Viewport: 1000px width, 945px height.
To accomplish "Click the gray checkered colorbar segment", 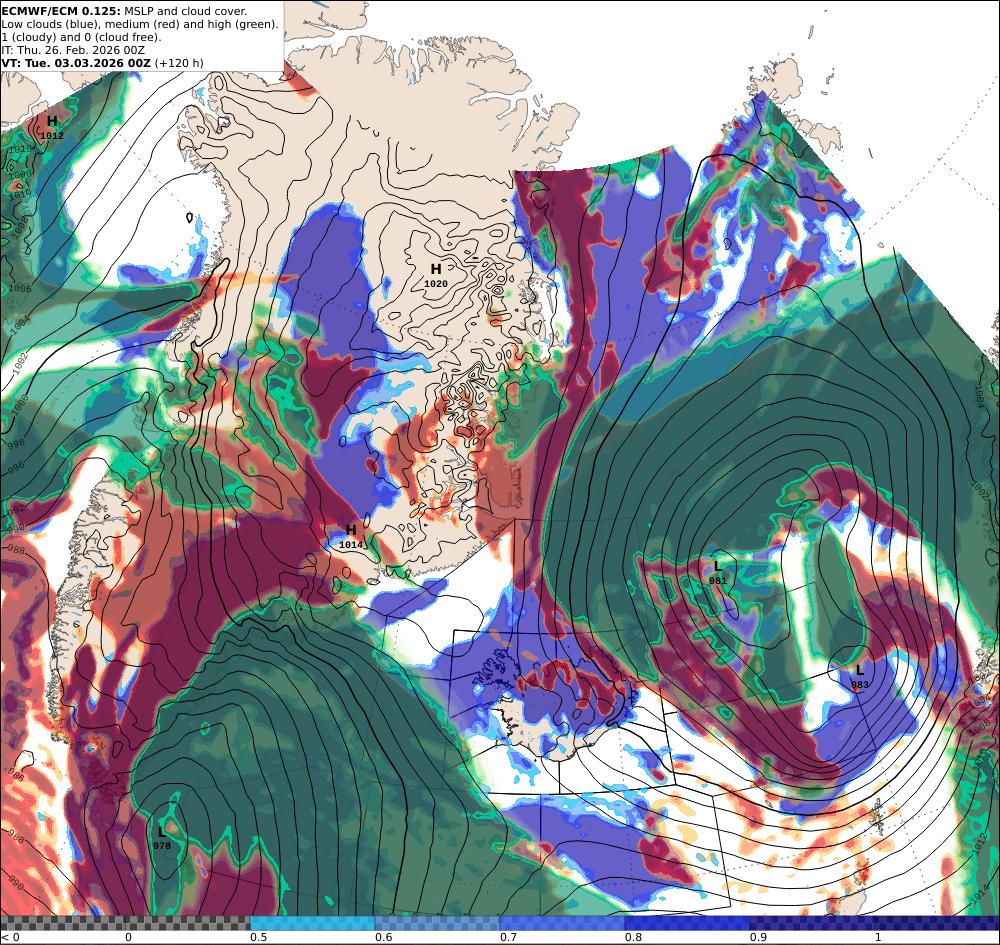I will pyautogui.click(x=125, y=923).
